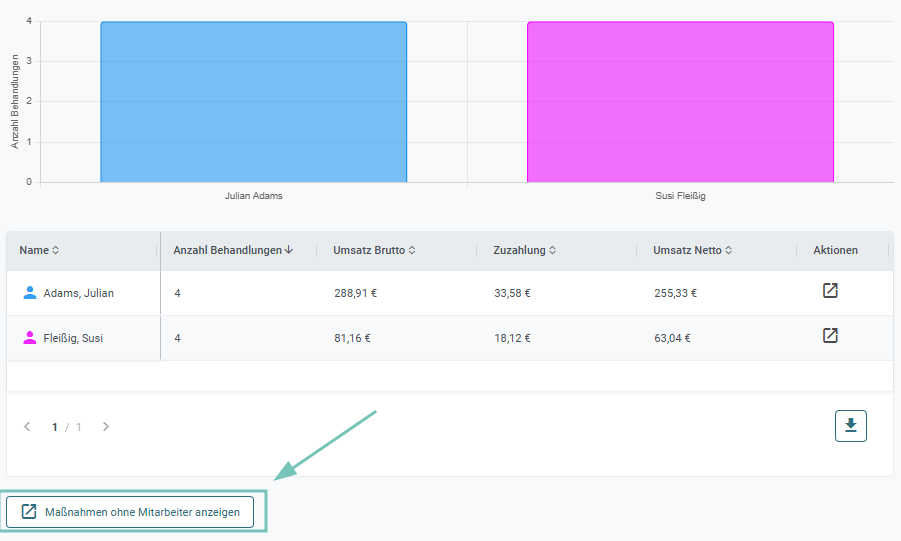This screenshot has width=901, height=541.
Task: Click net revenue 63,04 €
Action: [x=672, y=338]
